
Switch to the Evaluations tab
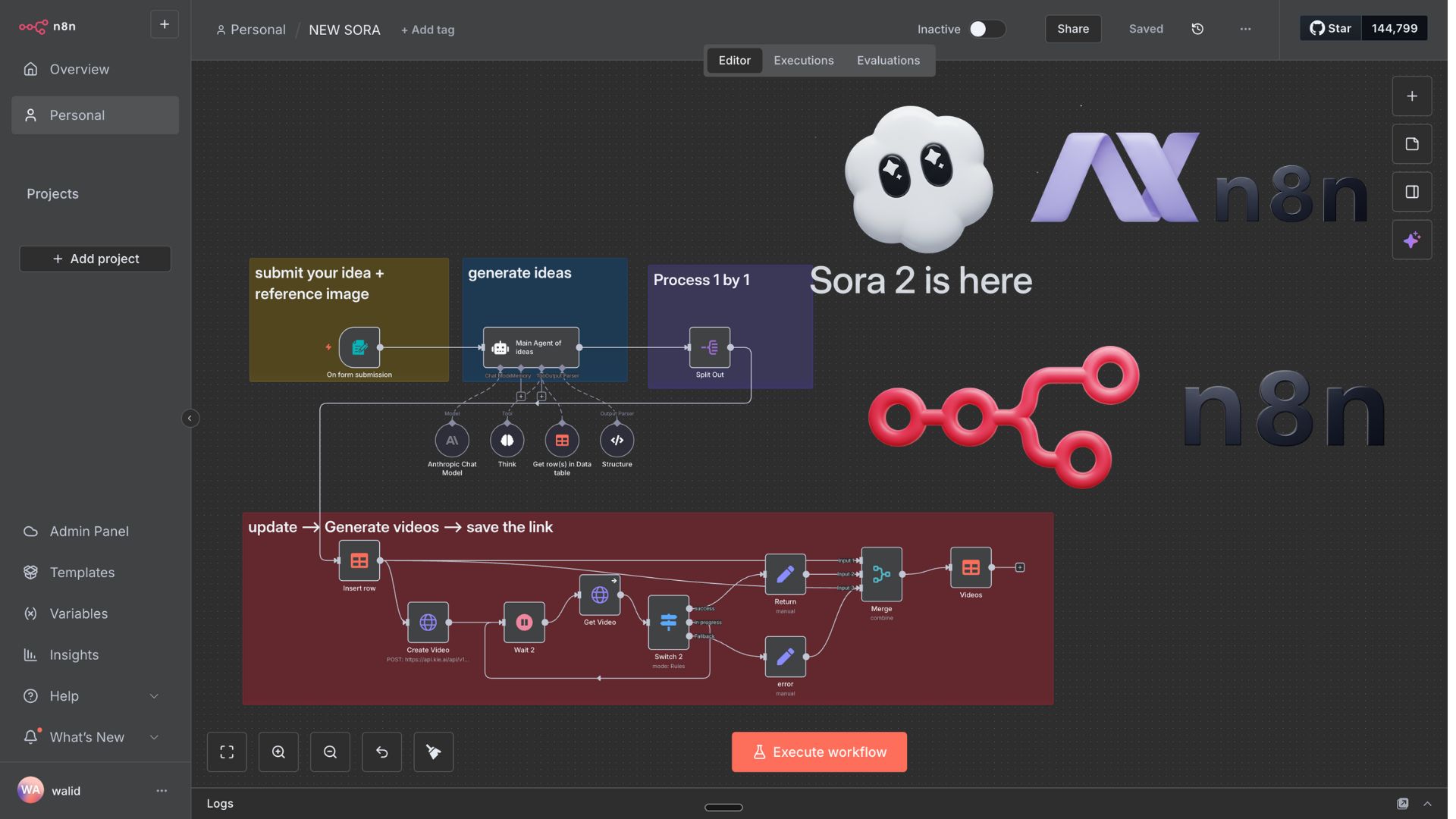click(888, 61)
